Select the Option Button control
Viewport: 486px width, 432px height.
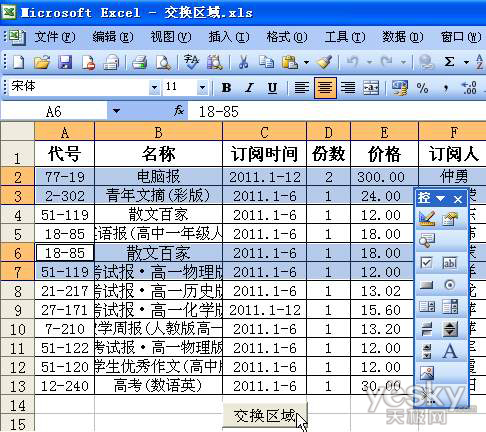(x=450, y=285)
